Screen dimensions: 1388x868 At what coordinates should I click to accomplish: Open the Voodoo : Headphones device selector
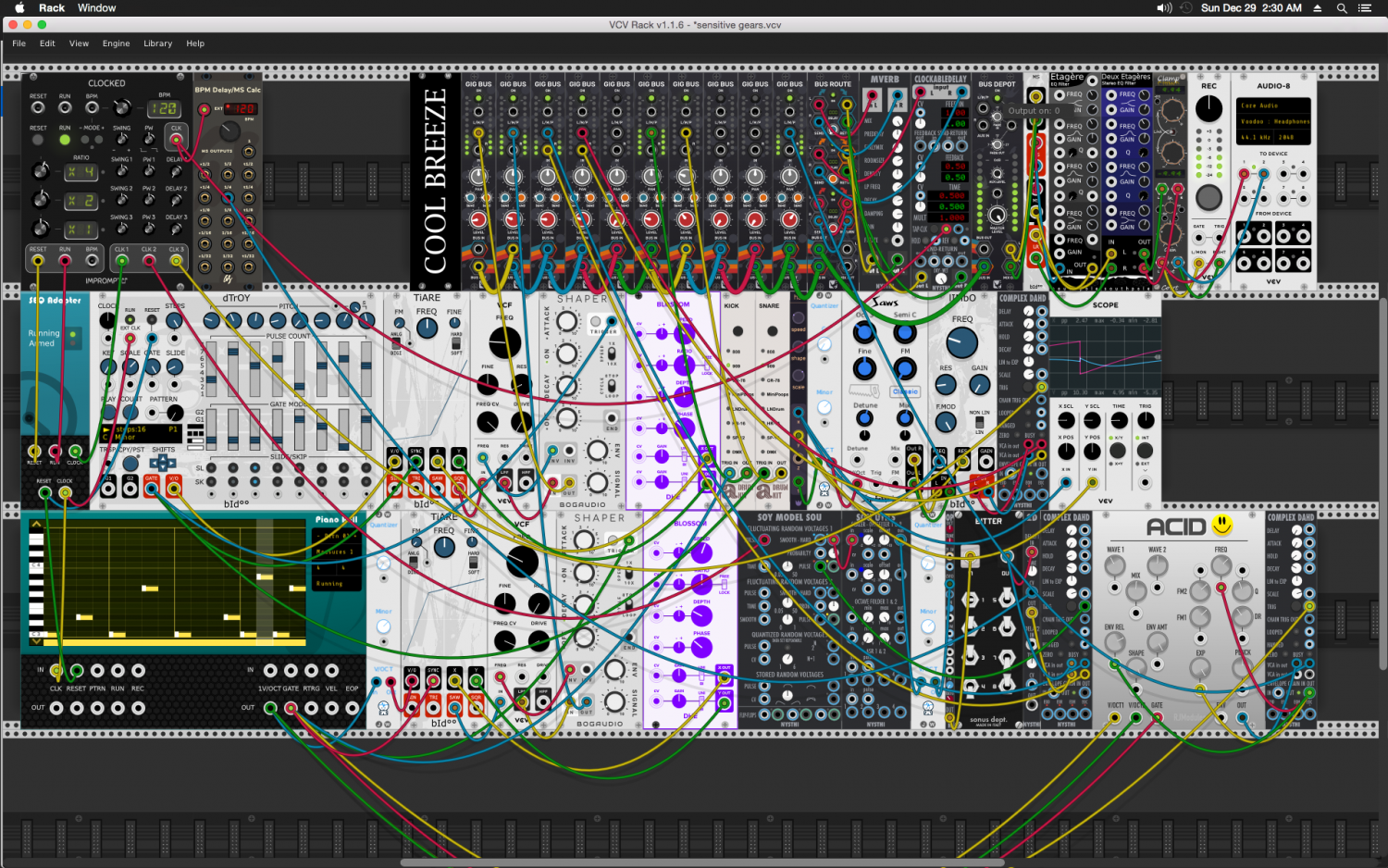[x=1273, y=121]
